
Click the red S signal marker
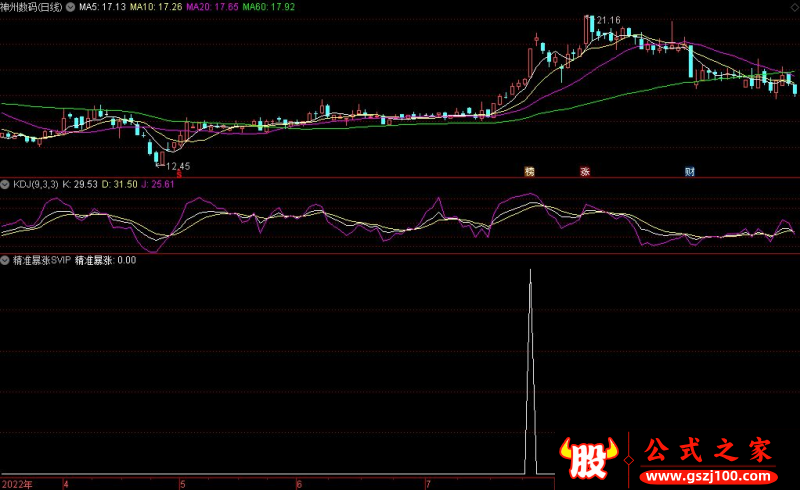point(179,172)
